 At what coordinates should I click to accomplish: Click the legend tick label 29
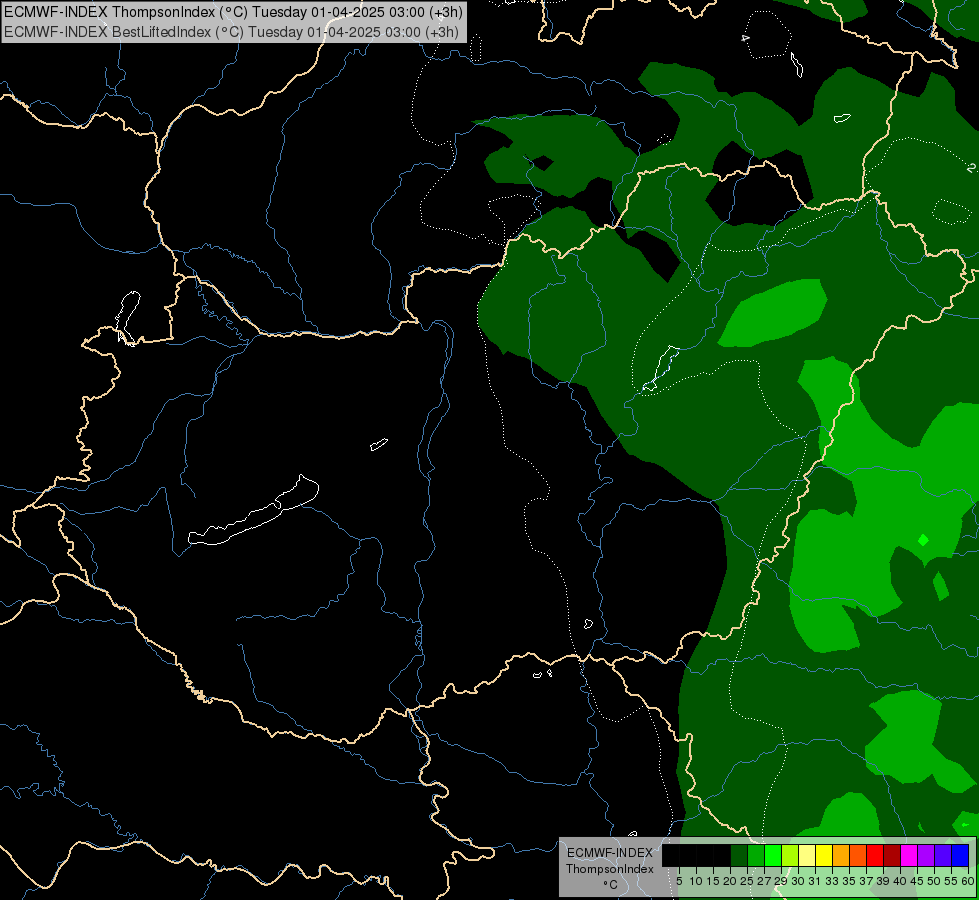pyautogui.click(x=780, y=881)
